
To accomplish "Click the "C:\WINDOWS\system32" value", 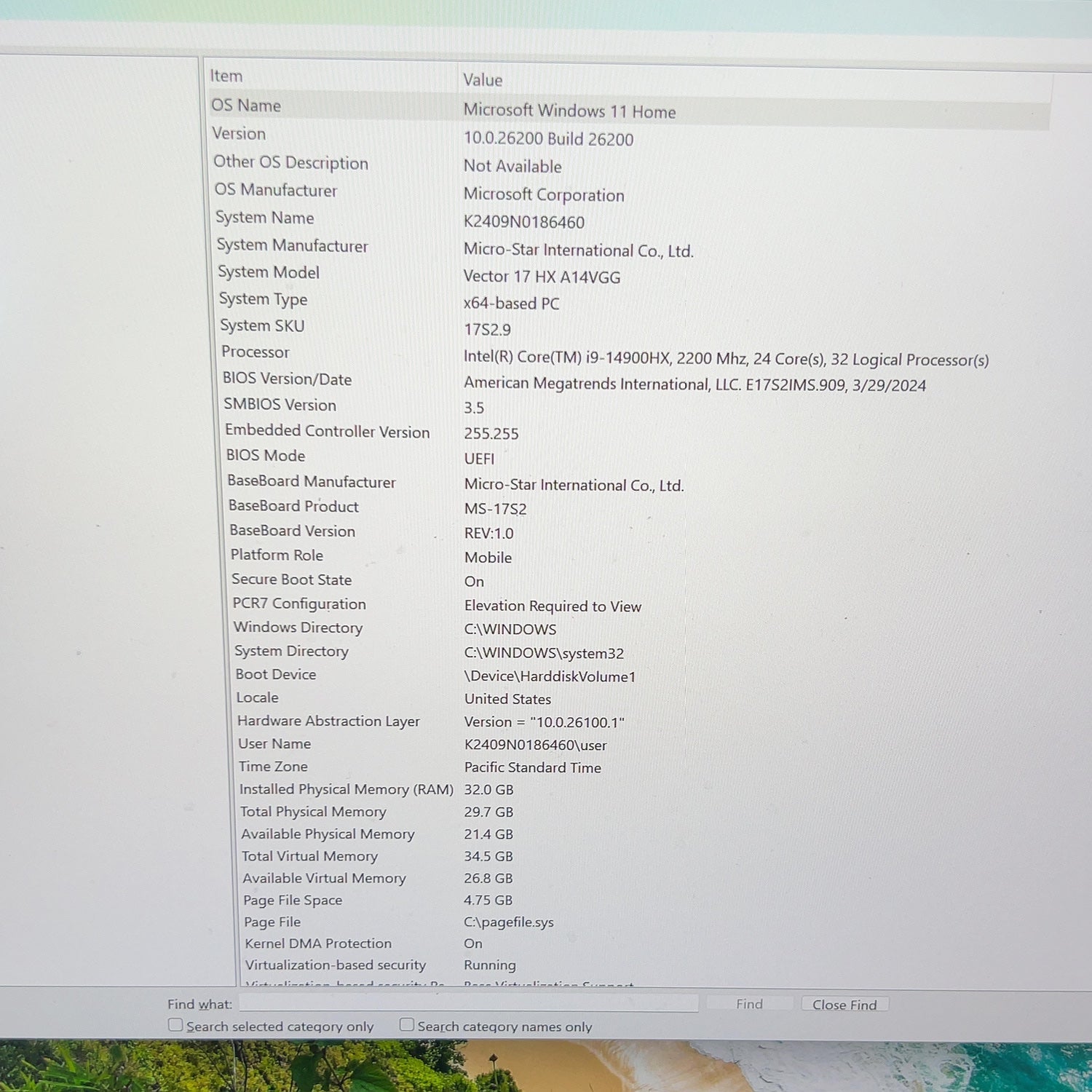I will click(x=544, y=653).
